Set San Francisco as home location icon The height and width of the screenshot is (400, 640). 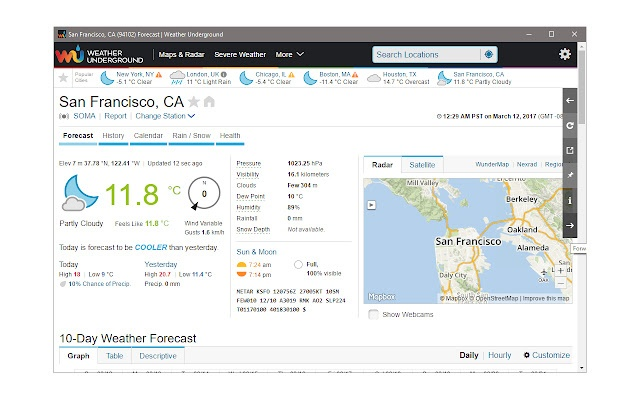[x=209, y=102]
